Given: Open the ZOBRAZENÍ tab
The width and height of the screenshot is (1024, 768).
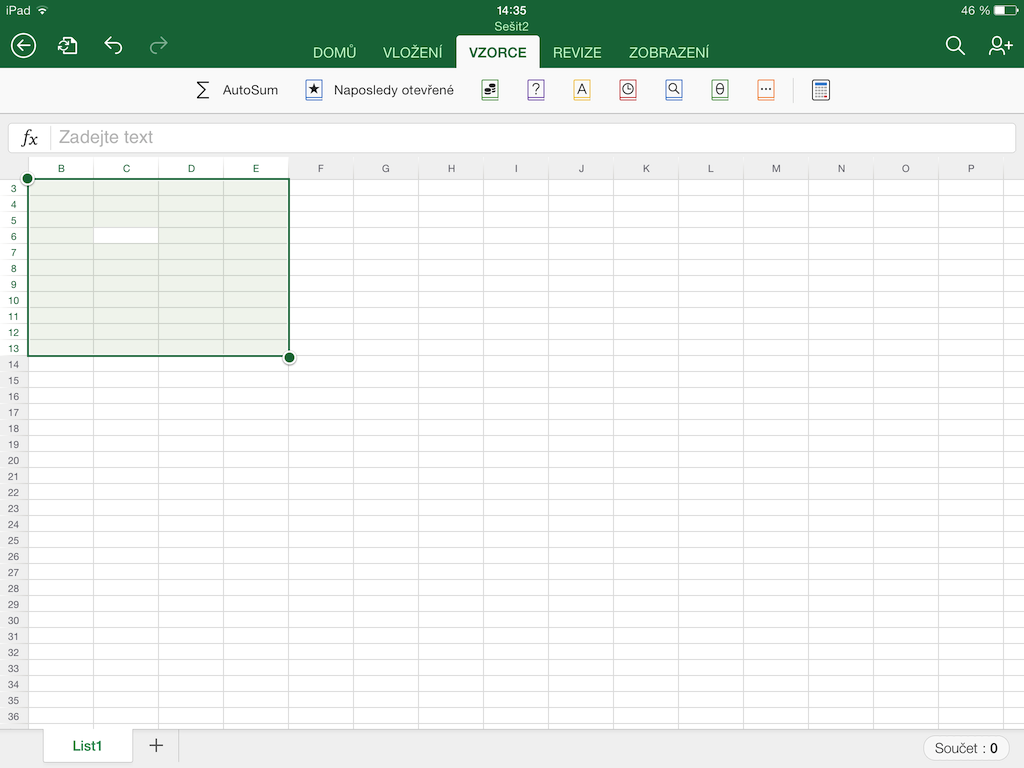Looking at the screenshot, I should tap(669, 53).
